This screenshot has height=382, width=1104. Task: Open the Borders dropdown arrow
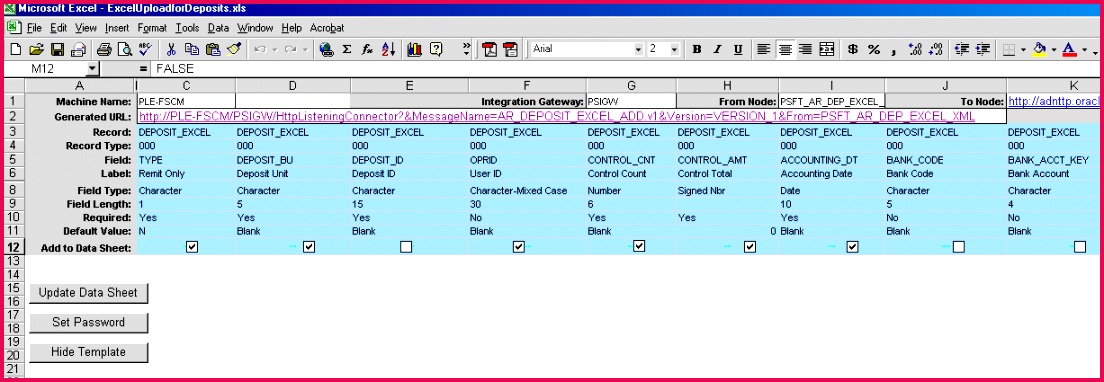[x=1023, y=49]
